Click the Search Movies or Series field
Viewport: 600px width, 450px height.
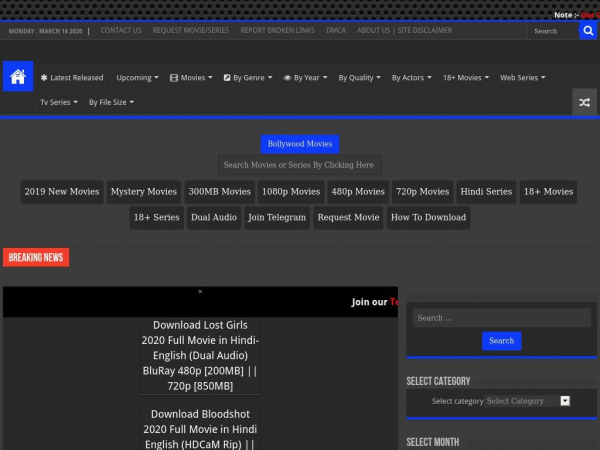tap(299, 165)
